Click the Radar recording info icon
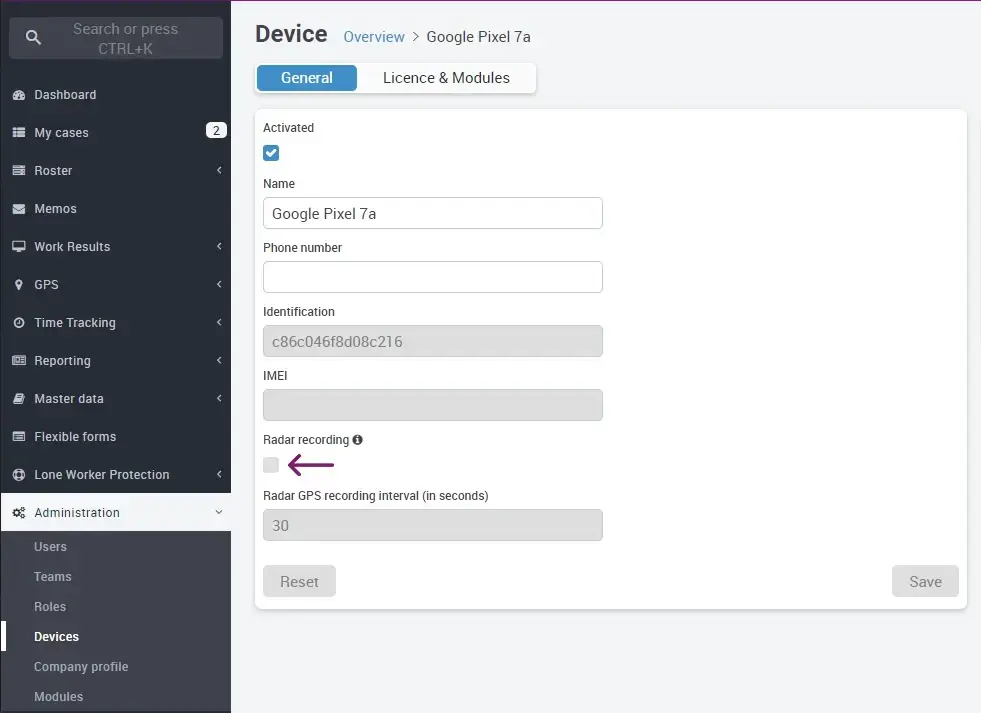 (x=358, y=439)
